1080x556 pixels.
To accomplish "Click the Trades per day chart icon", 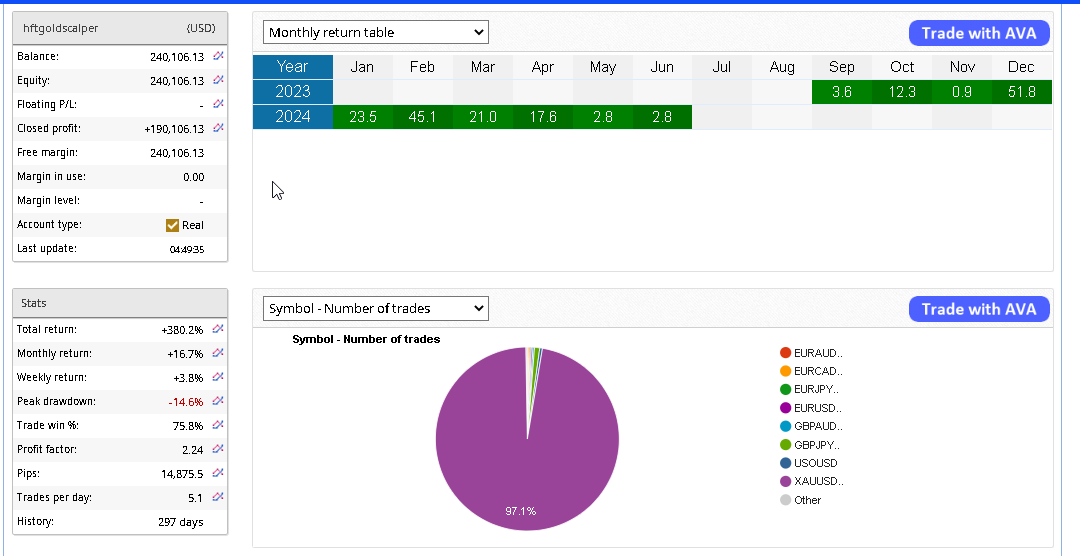I will pos(218,497).
